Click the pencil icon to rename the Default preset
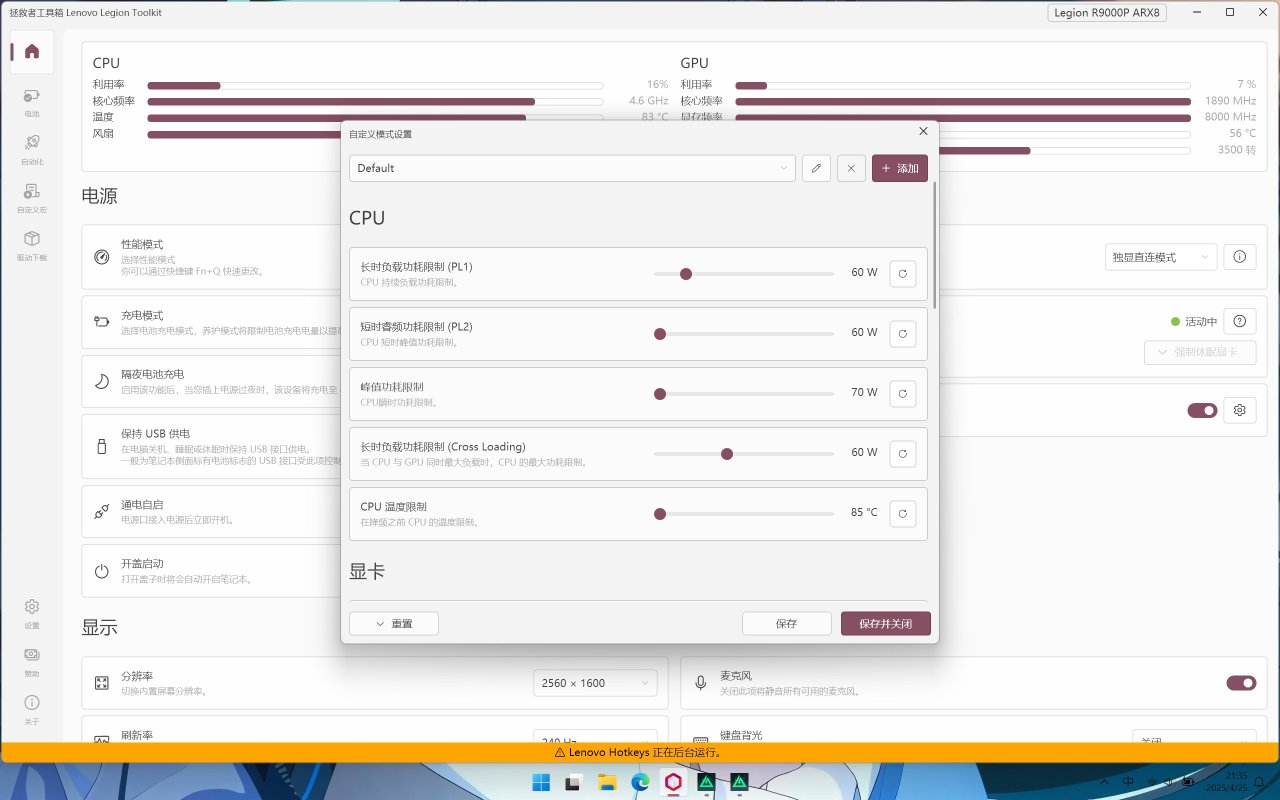 (x=816, y=168)
